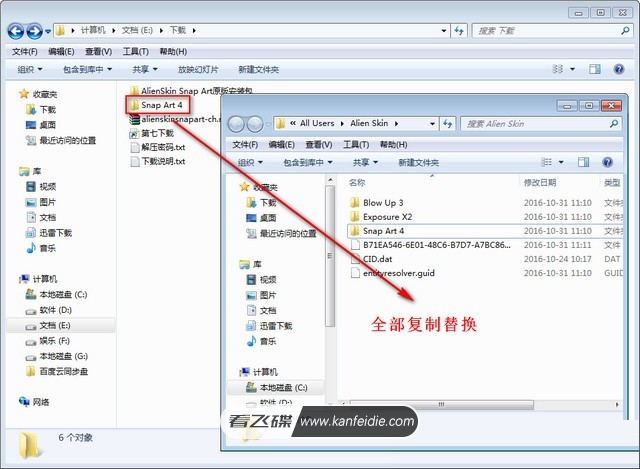Viewport: 640px width, 469px height.
Task: Open 组织 dropdown in Alien Skin window
Action: point(250,162)
